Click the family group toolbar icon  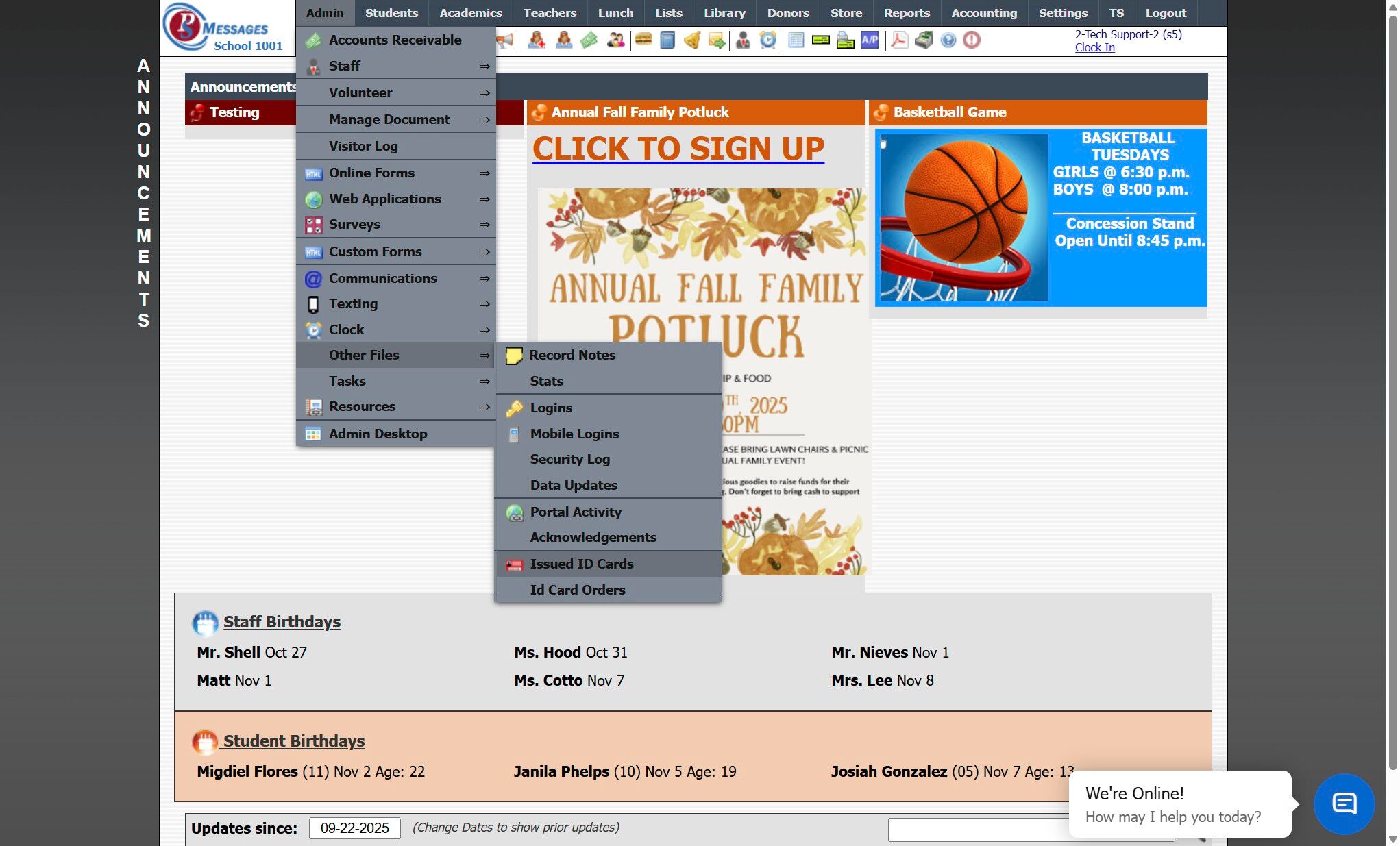tap(615, 40)
